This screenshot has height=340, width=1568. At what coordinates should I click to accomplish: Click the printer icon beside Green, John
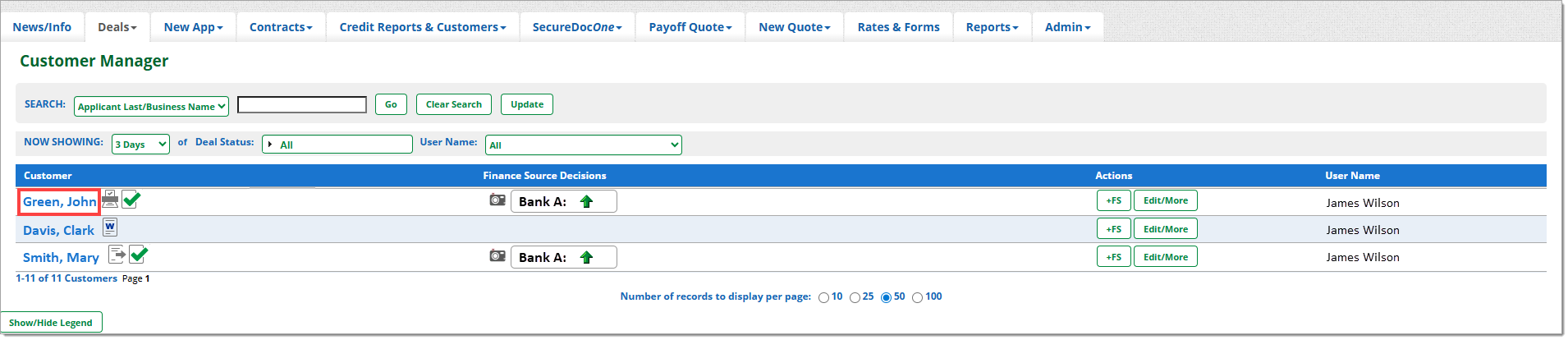pyautogui.click(x=110, y=200)
